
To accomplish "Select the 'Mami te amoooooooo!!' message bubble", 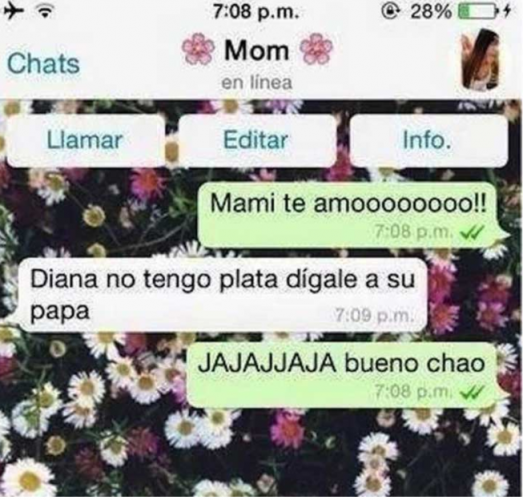I will [351, 214].
